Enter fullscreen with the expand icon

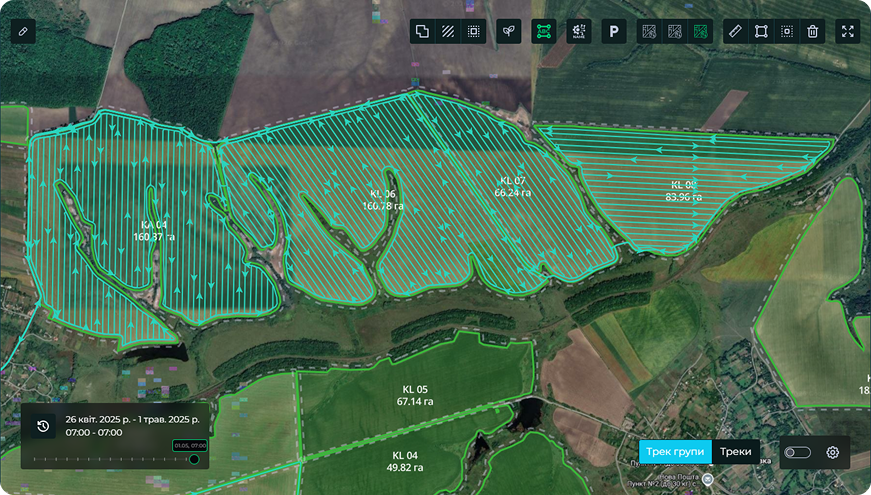[847, 31]
